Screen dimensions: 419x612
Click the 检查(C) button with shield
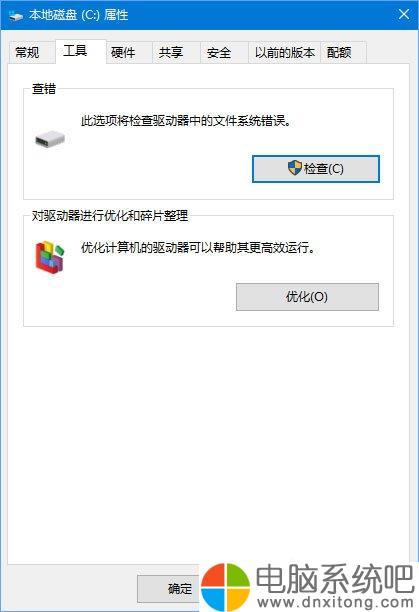tap(316, 169)
